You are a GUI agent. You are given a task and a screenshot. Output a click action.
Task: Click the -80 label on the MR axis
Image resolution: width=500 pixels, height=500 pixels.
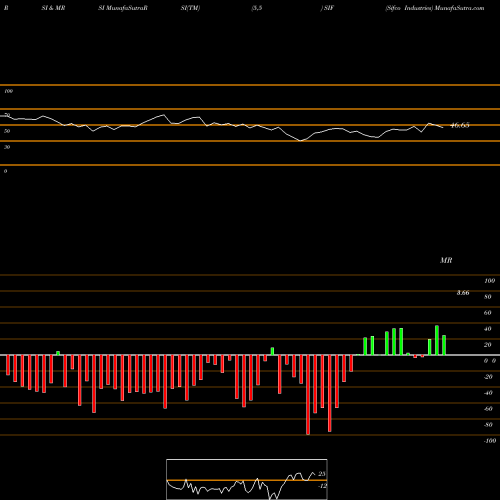[488, 425]
